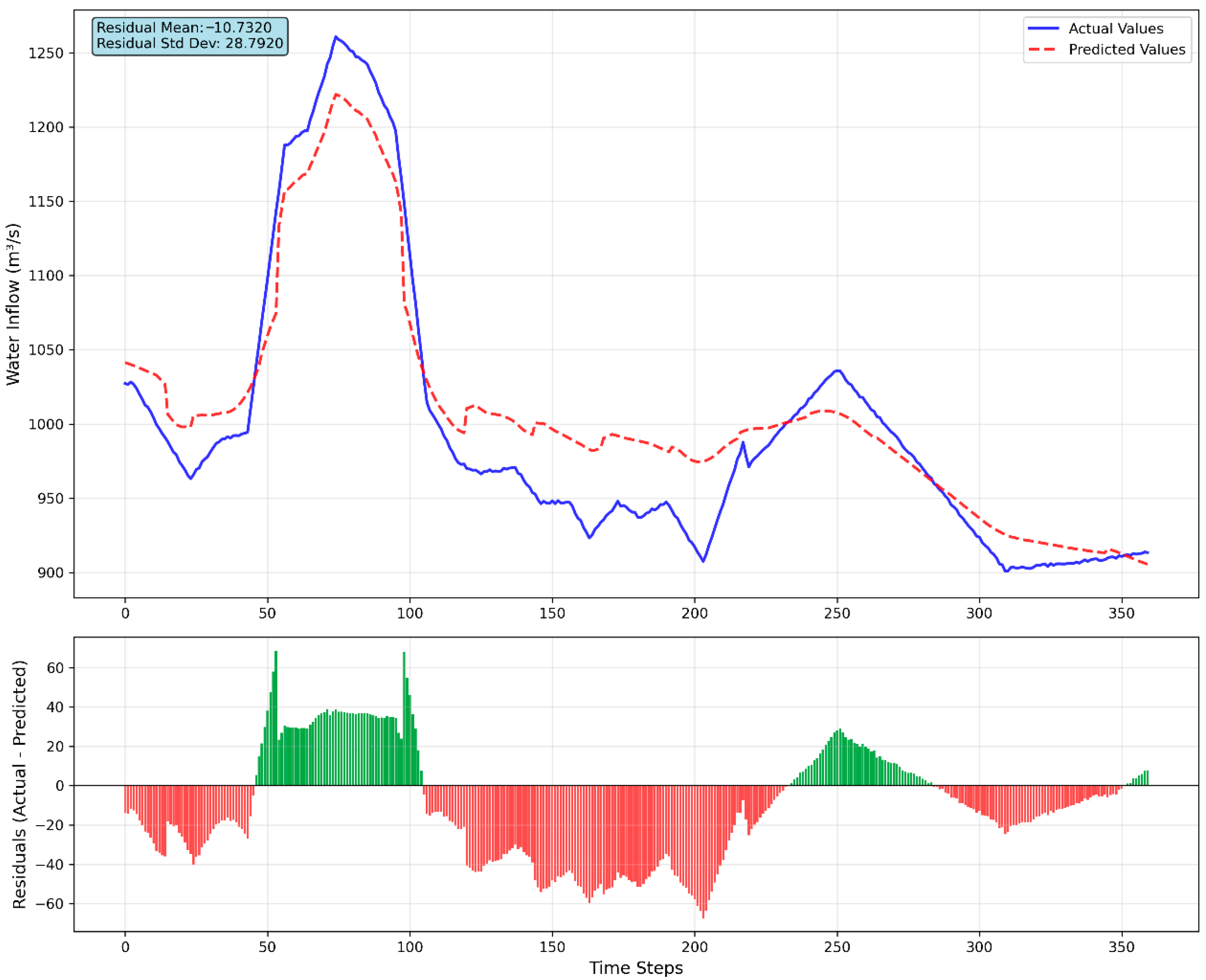Click the 150 x-tick under the residuals chart

coord(552,948)
